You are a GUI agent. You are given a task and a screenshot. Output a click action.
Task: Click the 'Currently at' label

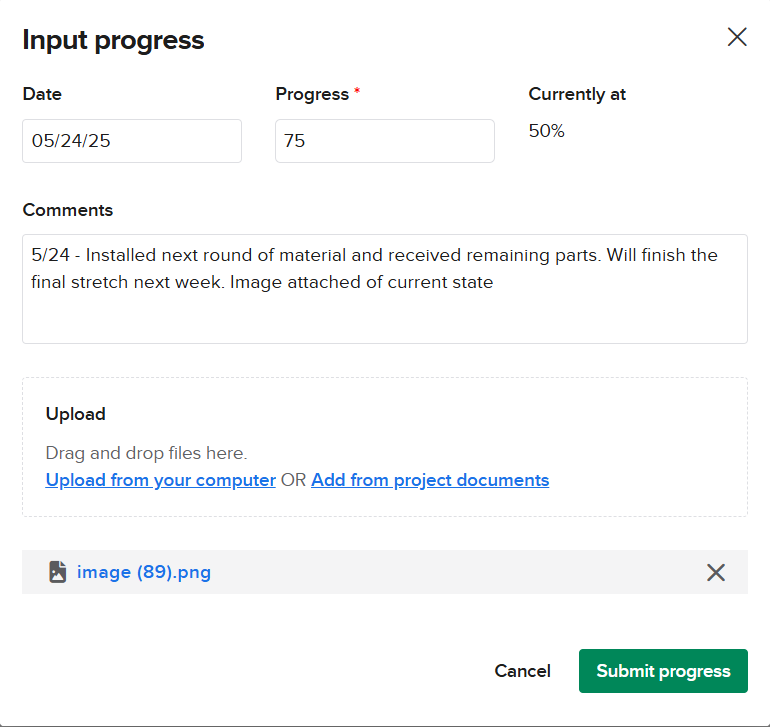[577, 94]
